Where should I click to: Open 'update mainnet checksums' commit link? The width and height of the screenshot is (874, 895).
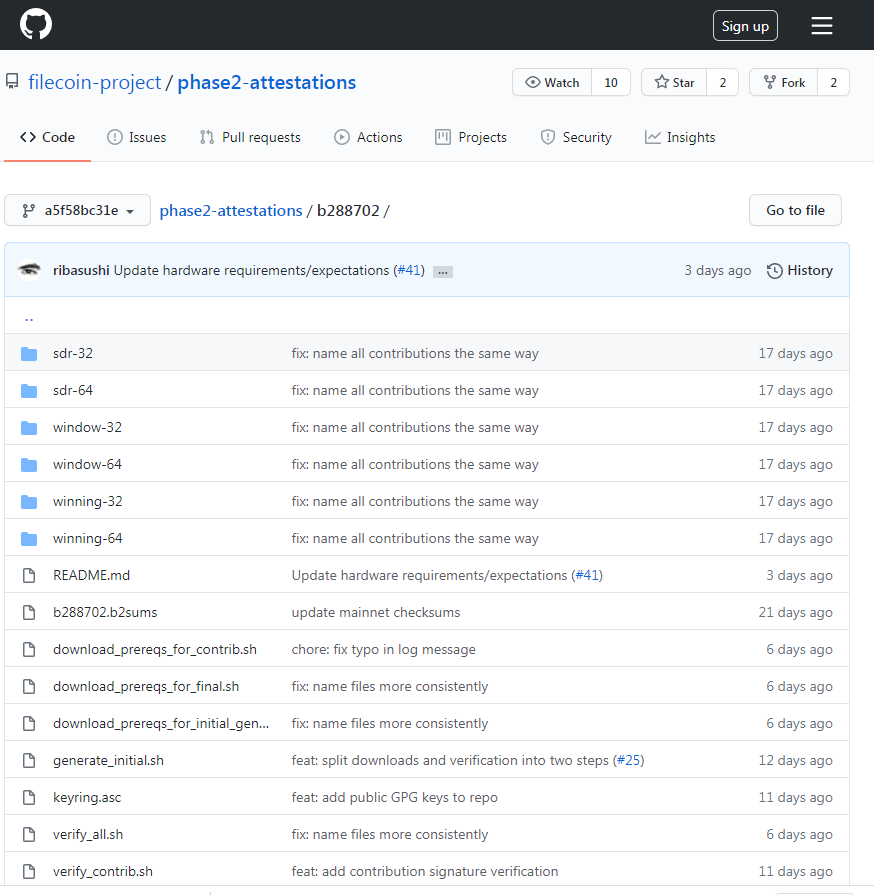tap(376, 612)
